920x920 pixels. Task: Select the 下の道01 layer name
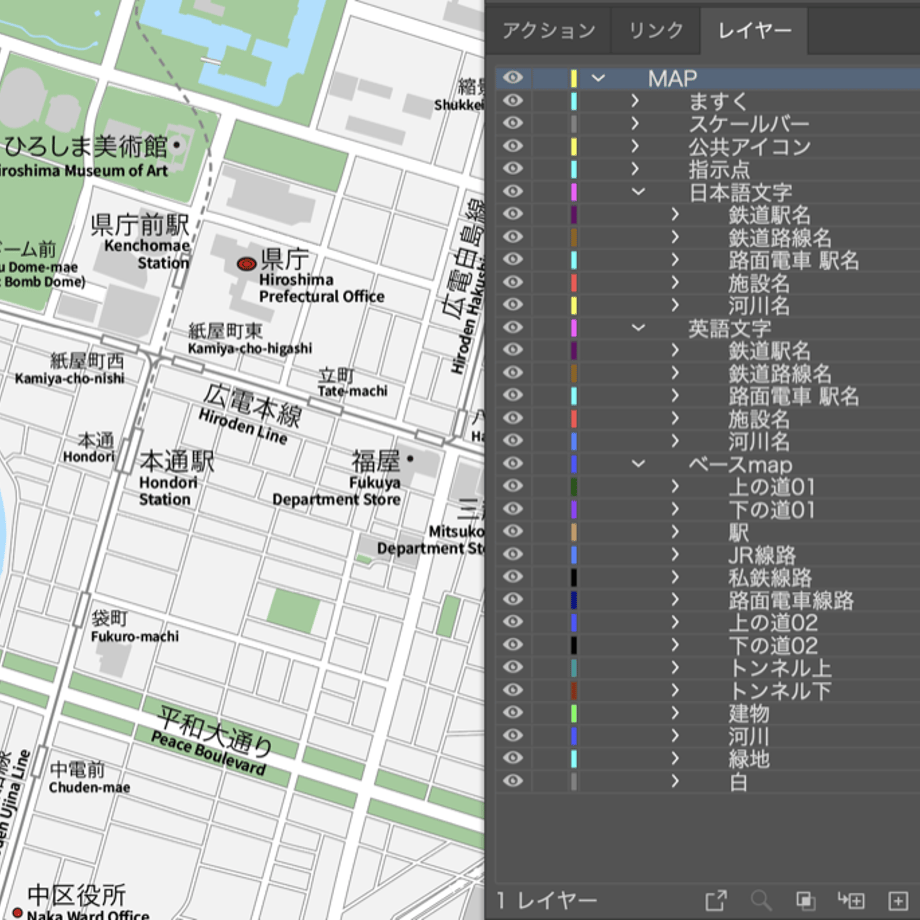772,510
